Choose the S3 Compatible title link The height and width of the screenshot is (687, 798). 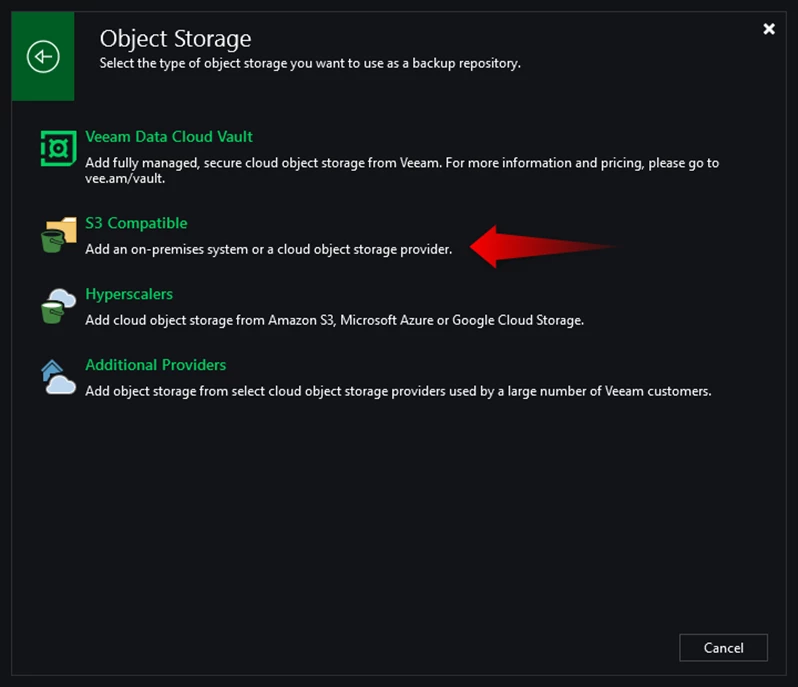[136, 223]
